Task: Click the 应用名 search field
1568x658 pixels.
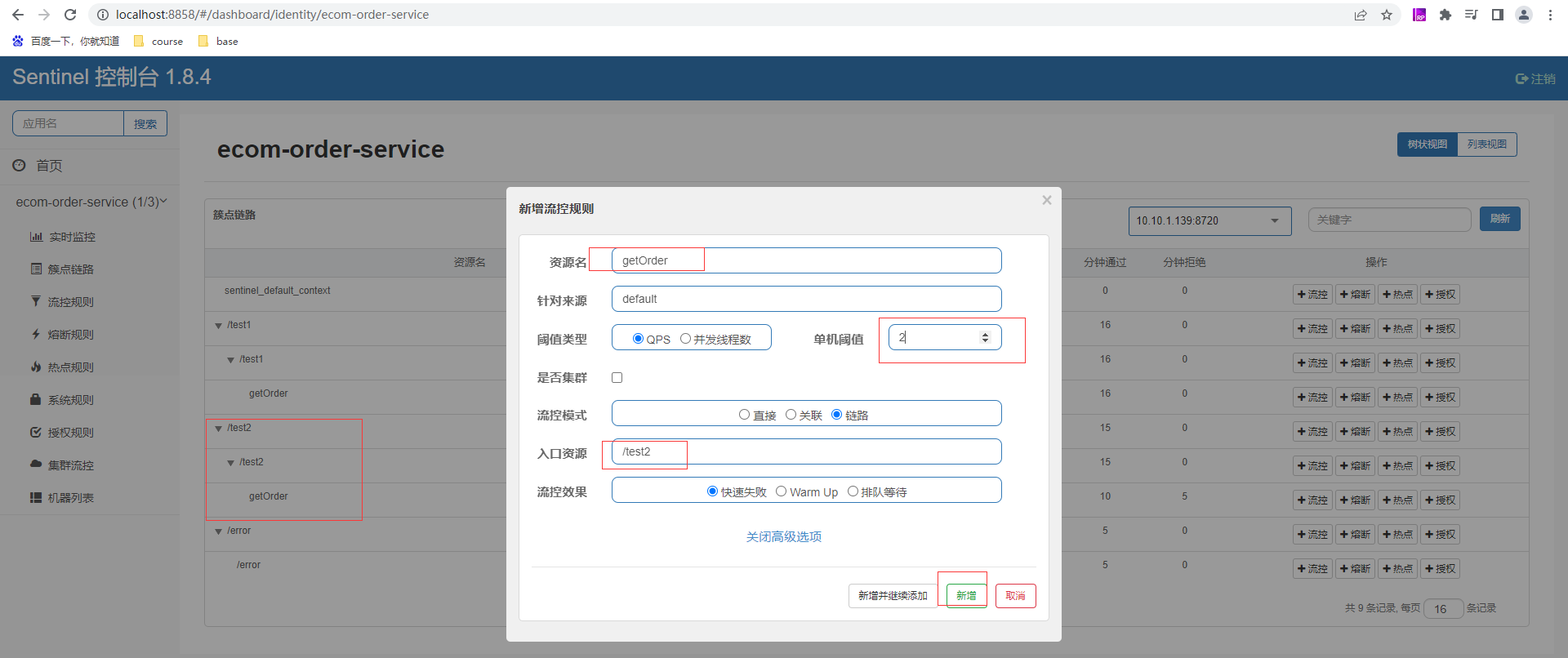Action: pyautogui.click(x=68, y=123)
